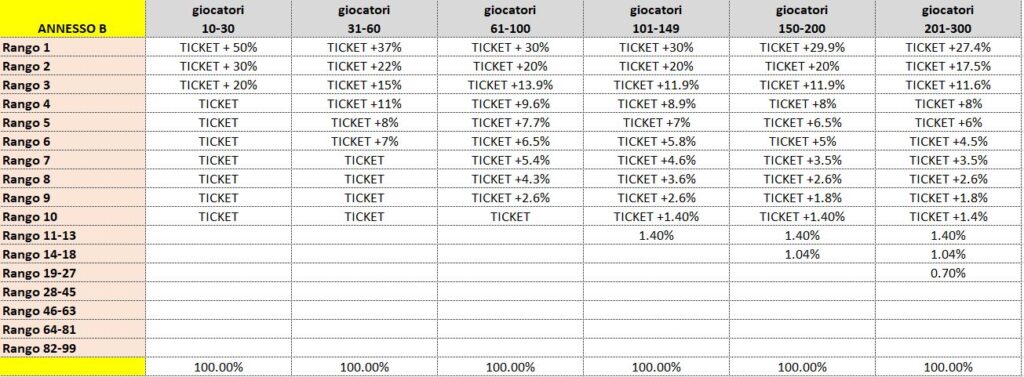Click the giocatori 150-200 column header
The width and height of the screenshot is (1024, 377).
[x=802, y=19]
